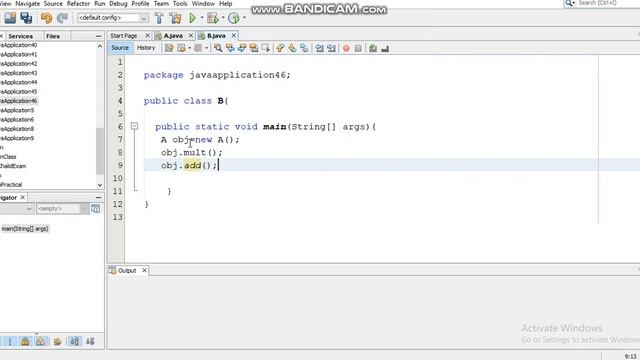640x360 pixels.
Task: Click the Debug Project icon
Action: click(213, 18)
